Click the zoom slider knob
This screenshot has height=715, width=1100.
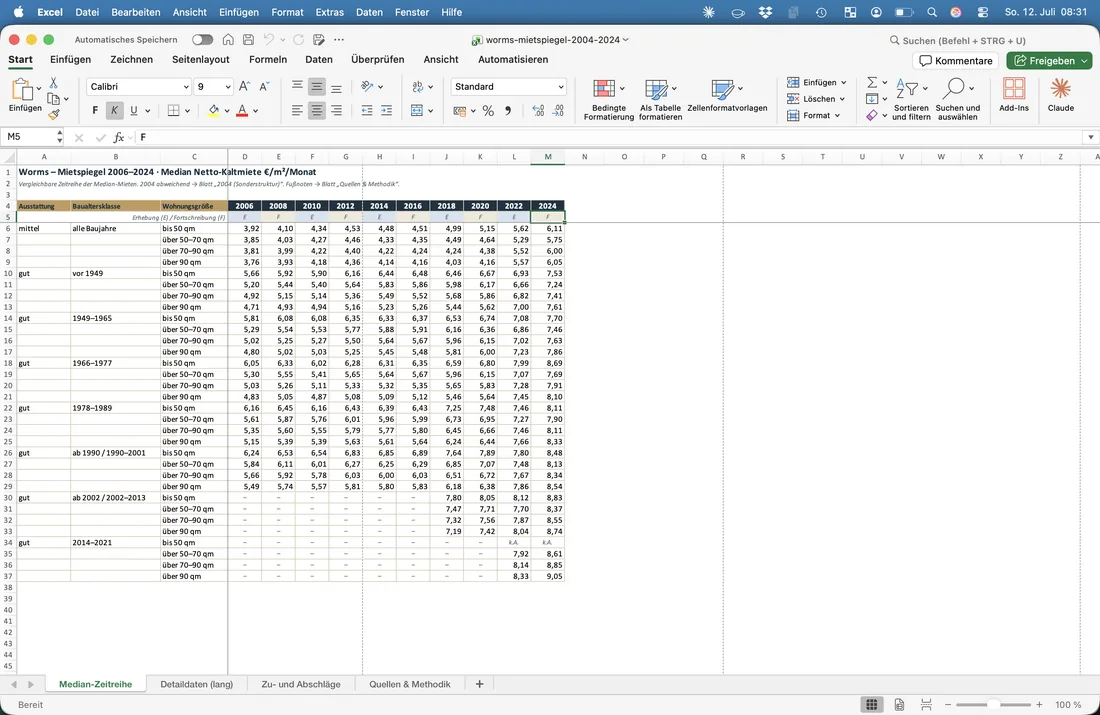point(993,704)
